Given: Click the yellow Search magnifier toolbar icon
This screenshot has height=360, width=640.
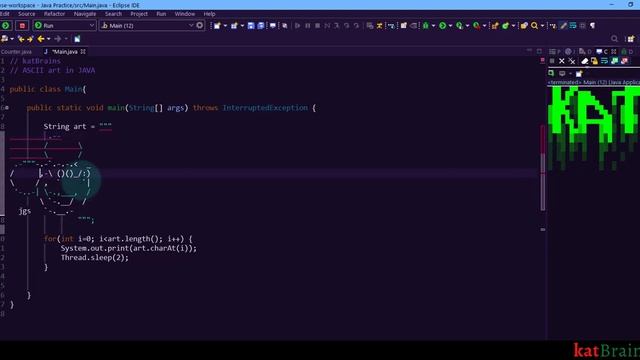Looking at the screenshot, I should (x=535, y=26).
